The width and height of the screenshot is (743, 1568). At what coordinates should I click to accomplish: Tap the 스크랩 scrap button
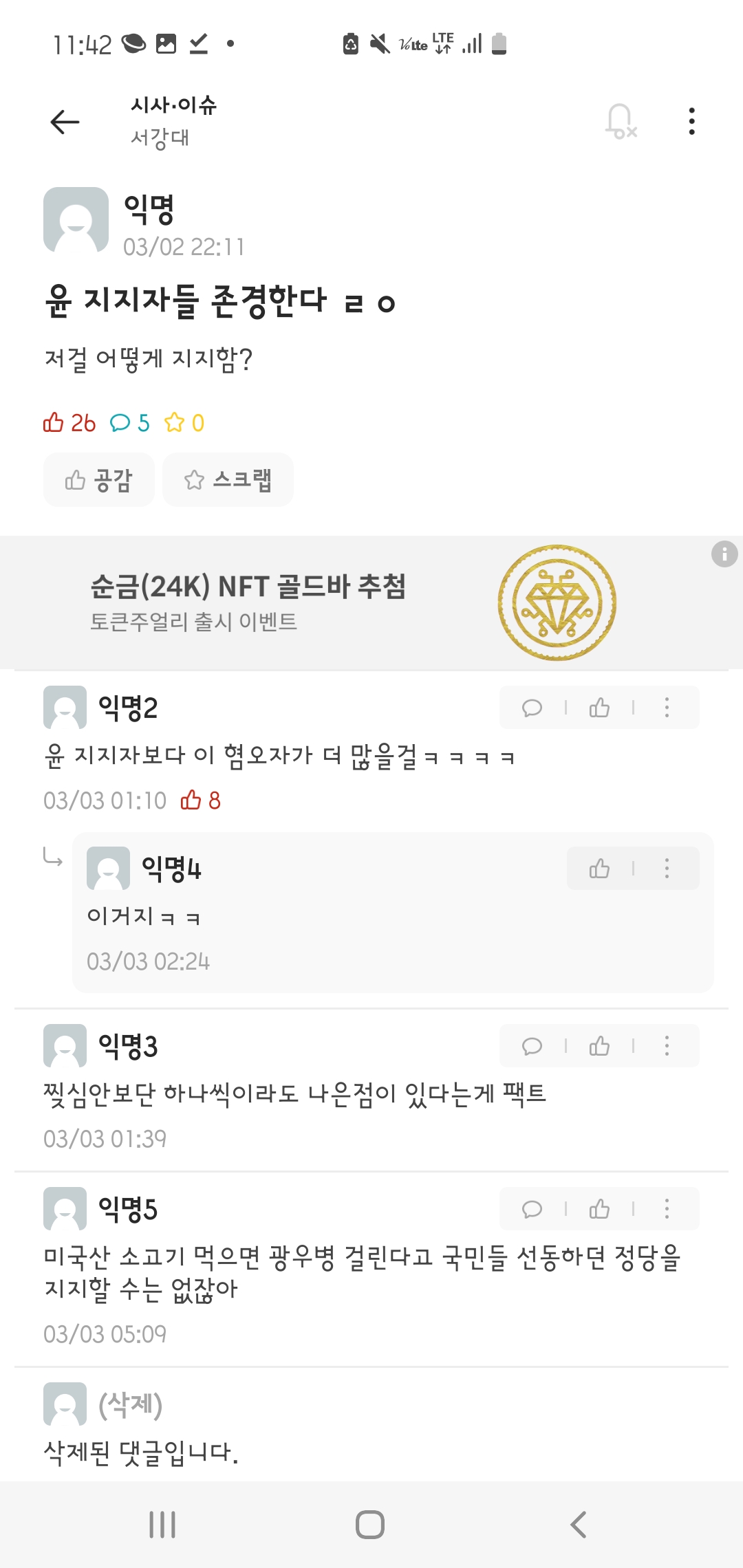point(228,480)
